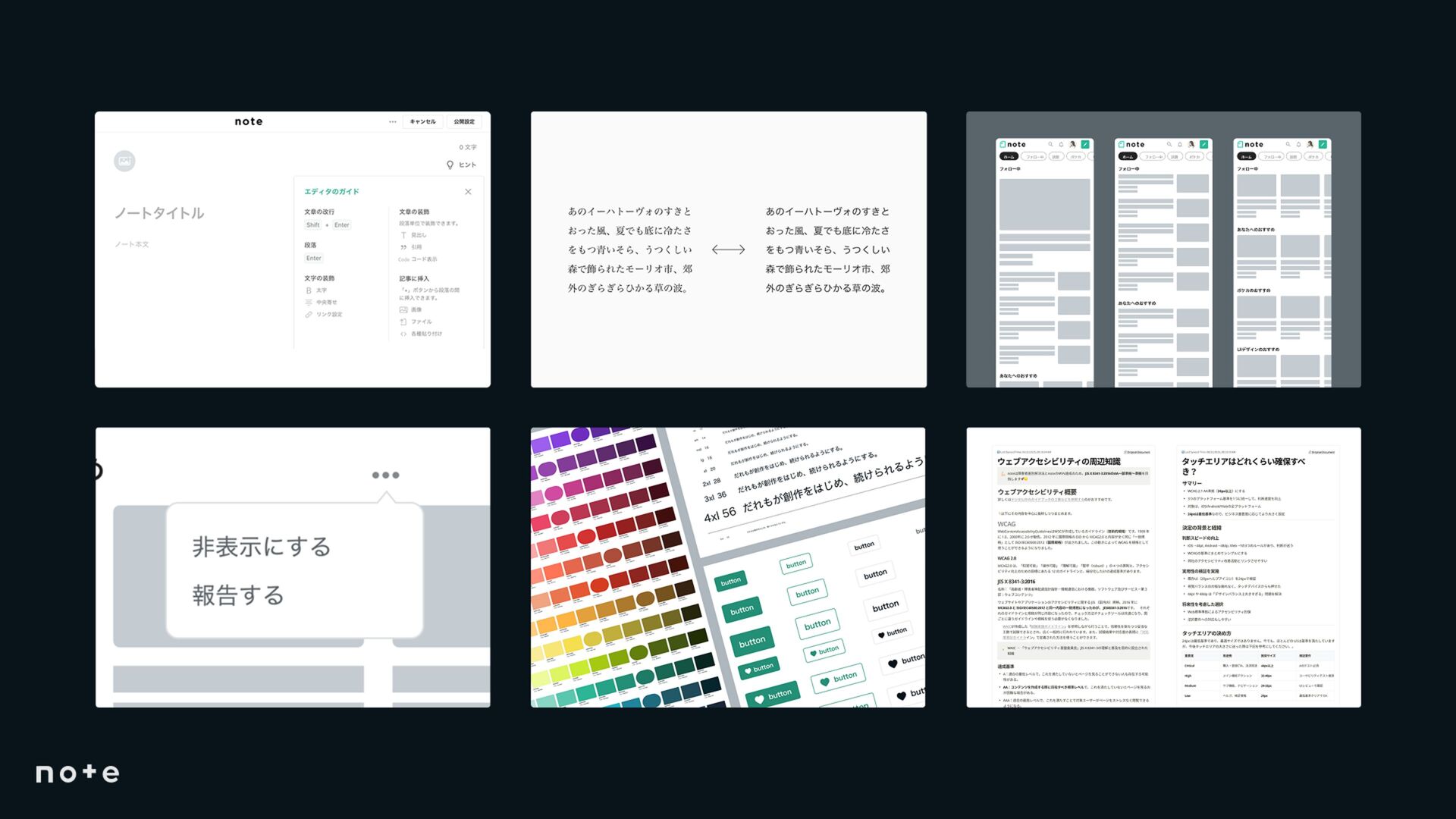Click green compose pencil icon in the leftmost phone mockup
The height and width of the screenshot is (819, 1456).
[x=1084, y=144]
